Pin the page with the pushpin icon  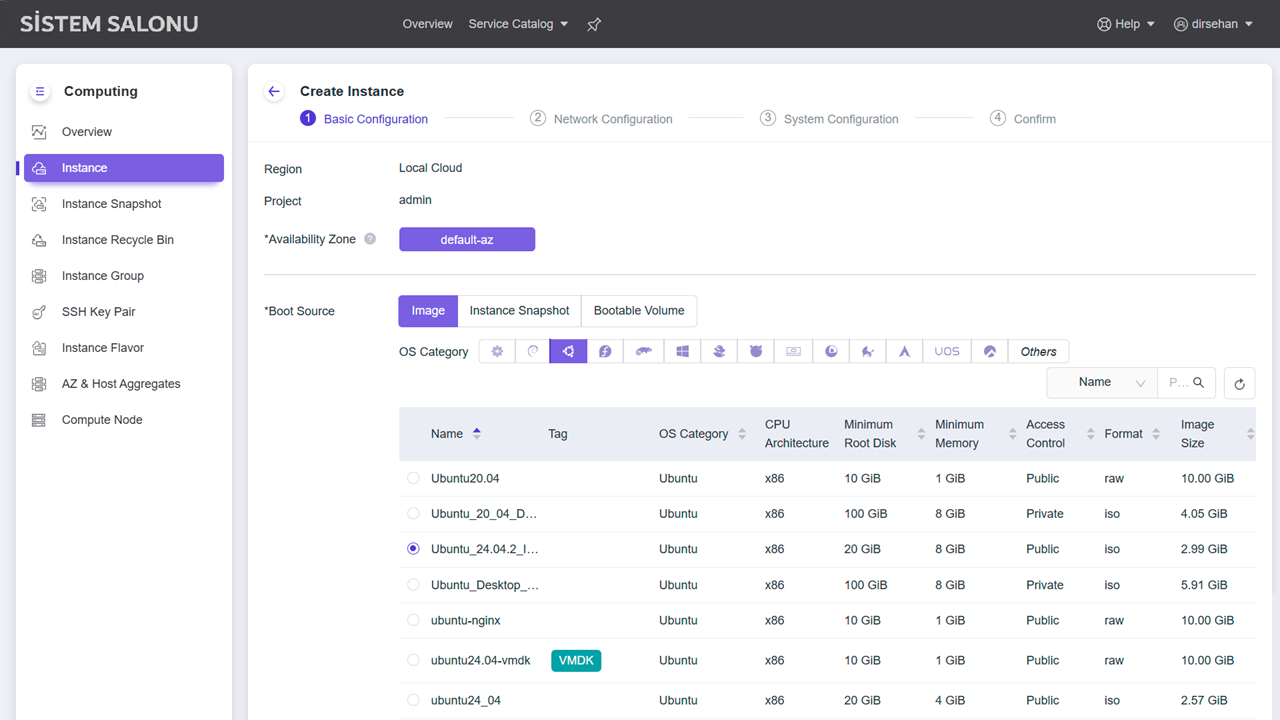[594, 24]
